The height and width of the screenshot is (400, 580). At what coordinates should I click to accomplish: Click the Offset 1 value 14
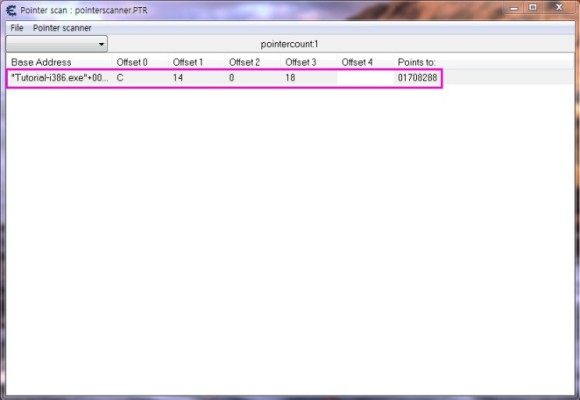click(178, 78)
